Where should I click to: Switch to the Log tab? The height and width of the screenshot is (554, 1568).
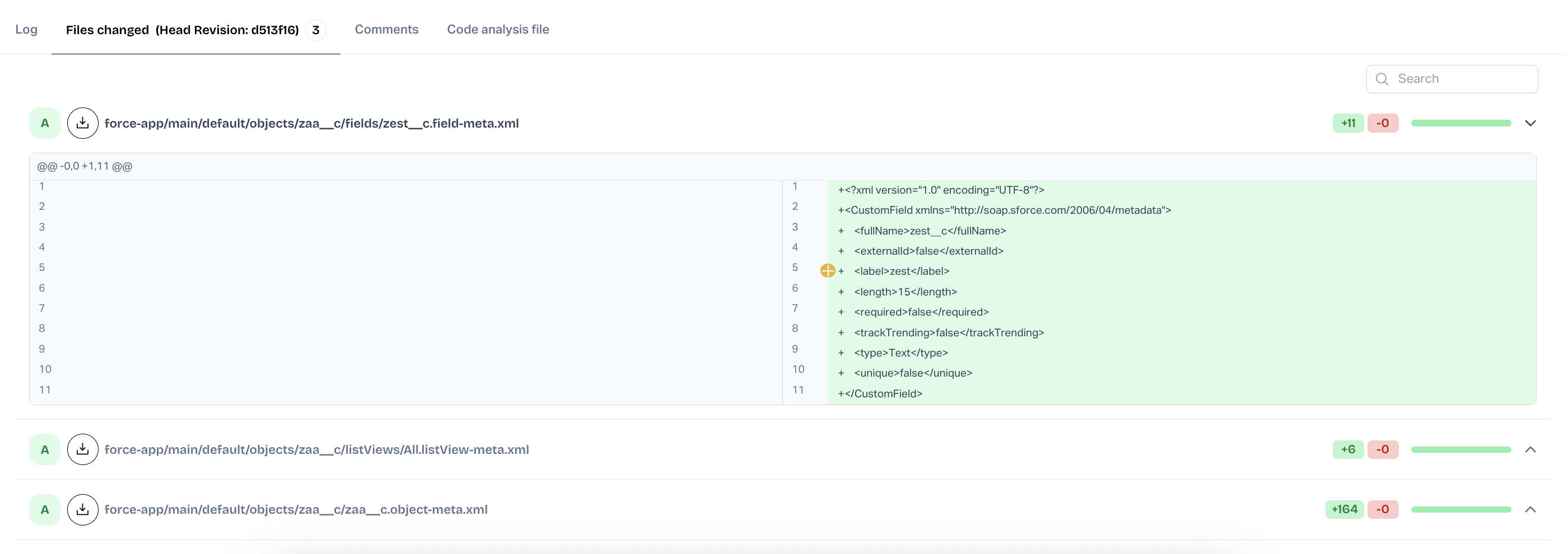tap(26, 29)
